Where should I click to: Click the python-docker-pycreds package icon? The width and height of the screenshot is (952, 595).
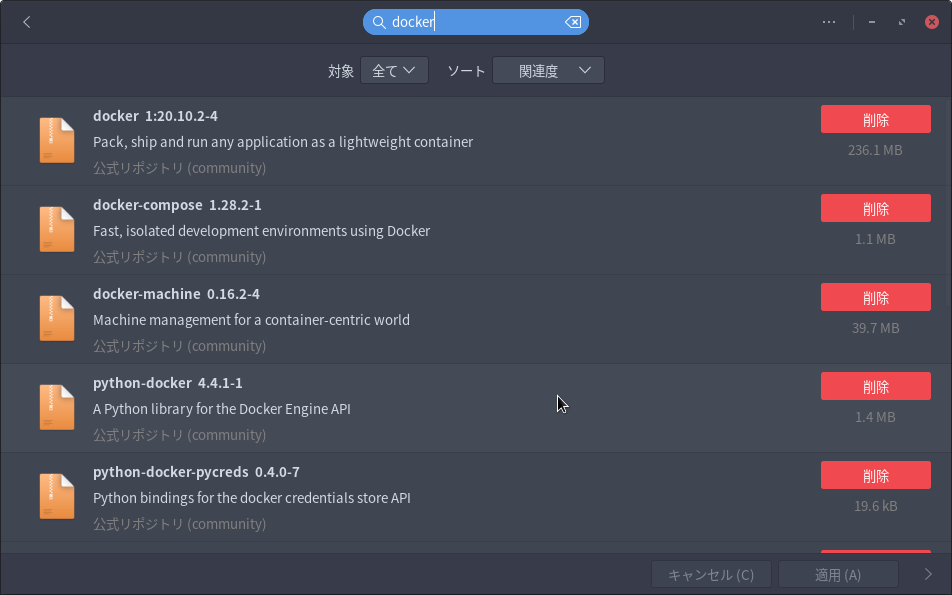[57, 497]
